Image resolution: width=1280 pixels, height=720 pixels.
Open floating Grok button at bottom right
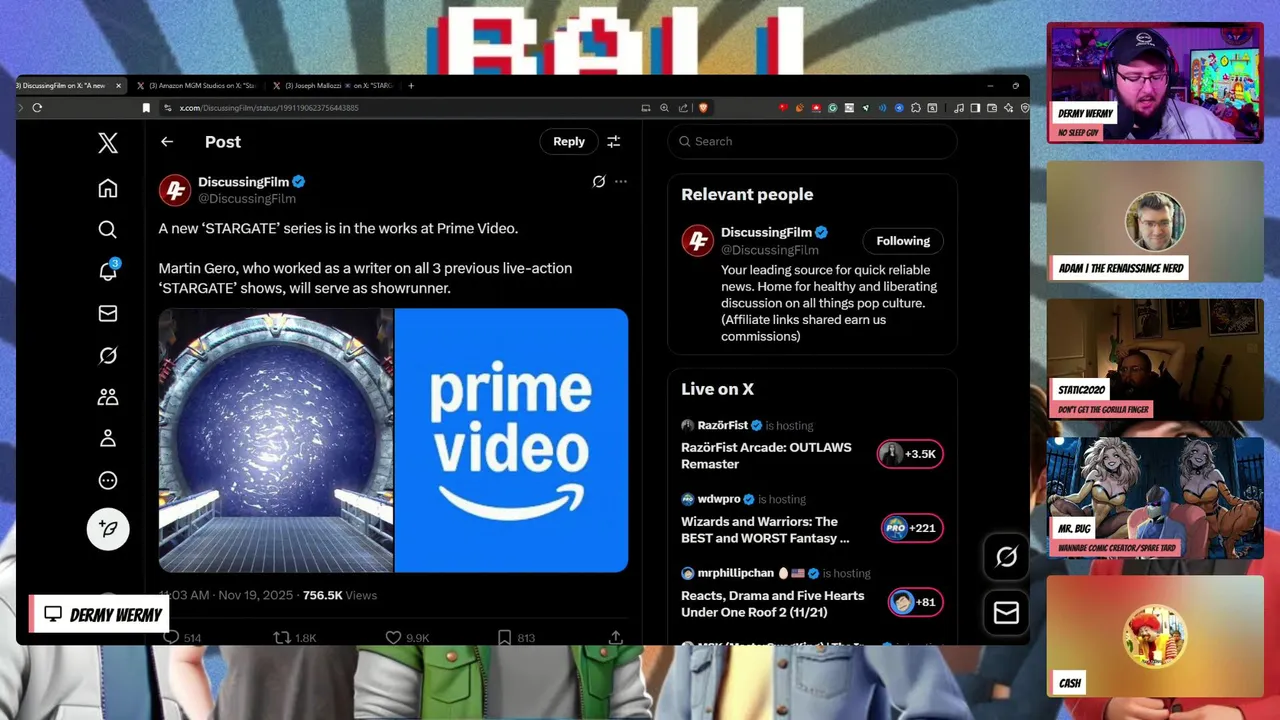pyautogui.click(x=1006, y=557)
